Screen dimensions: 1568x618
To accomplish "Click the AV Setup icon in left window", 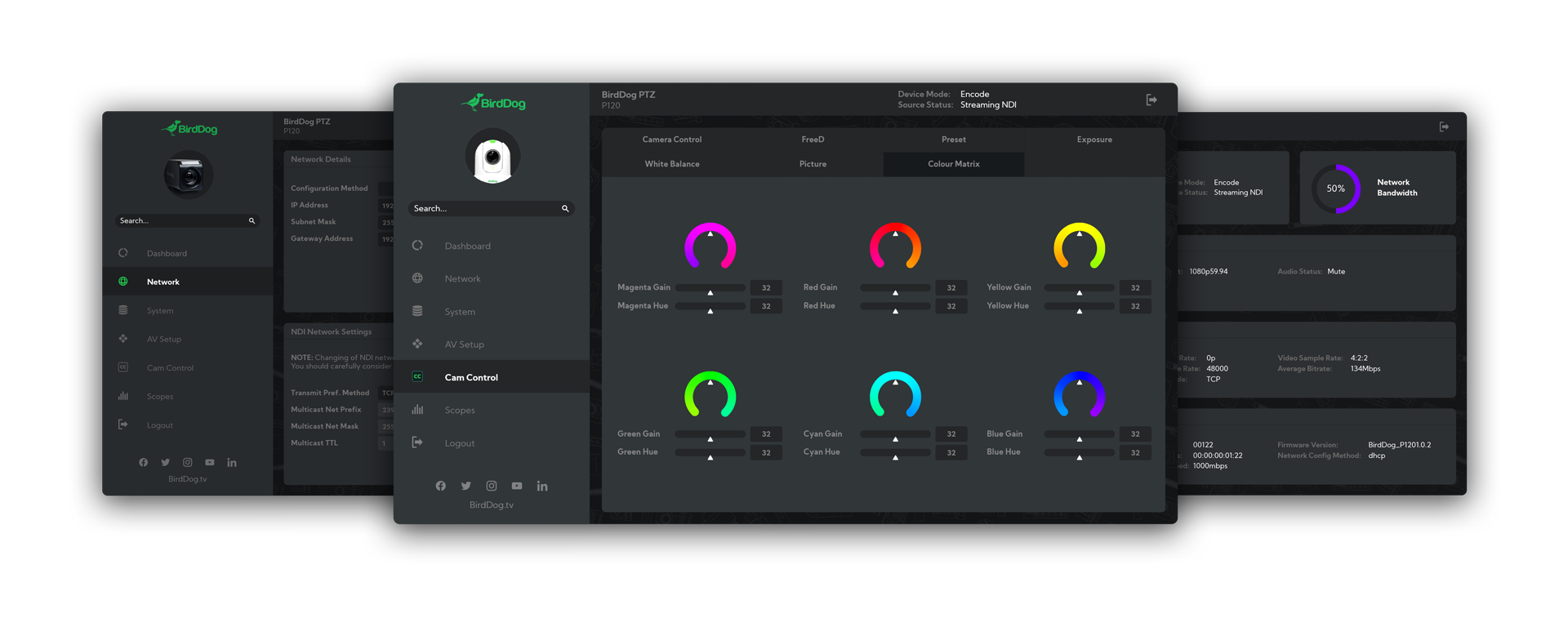I will pyautogui.click(x=123, y=339).
